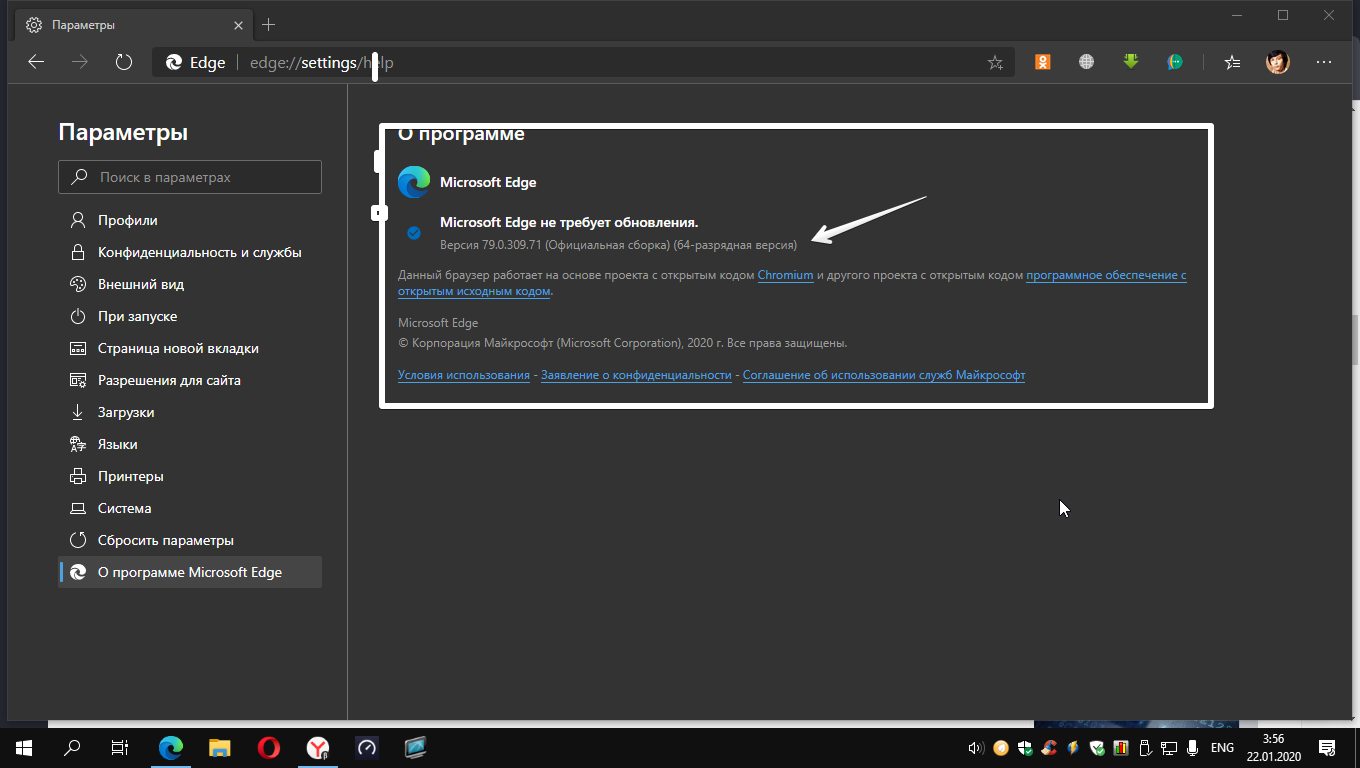Image resolution: width=1360 pixels, height=768 pixels.
Task: Select the Параметры browser tab
Action: (x=132, y=24)
